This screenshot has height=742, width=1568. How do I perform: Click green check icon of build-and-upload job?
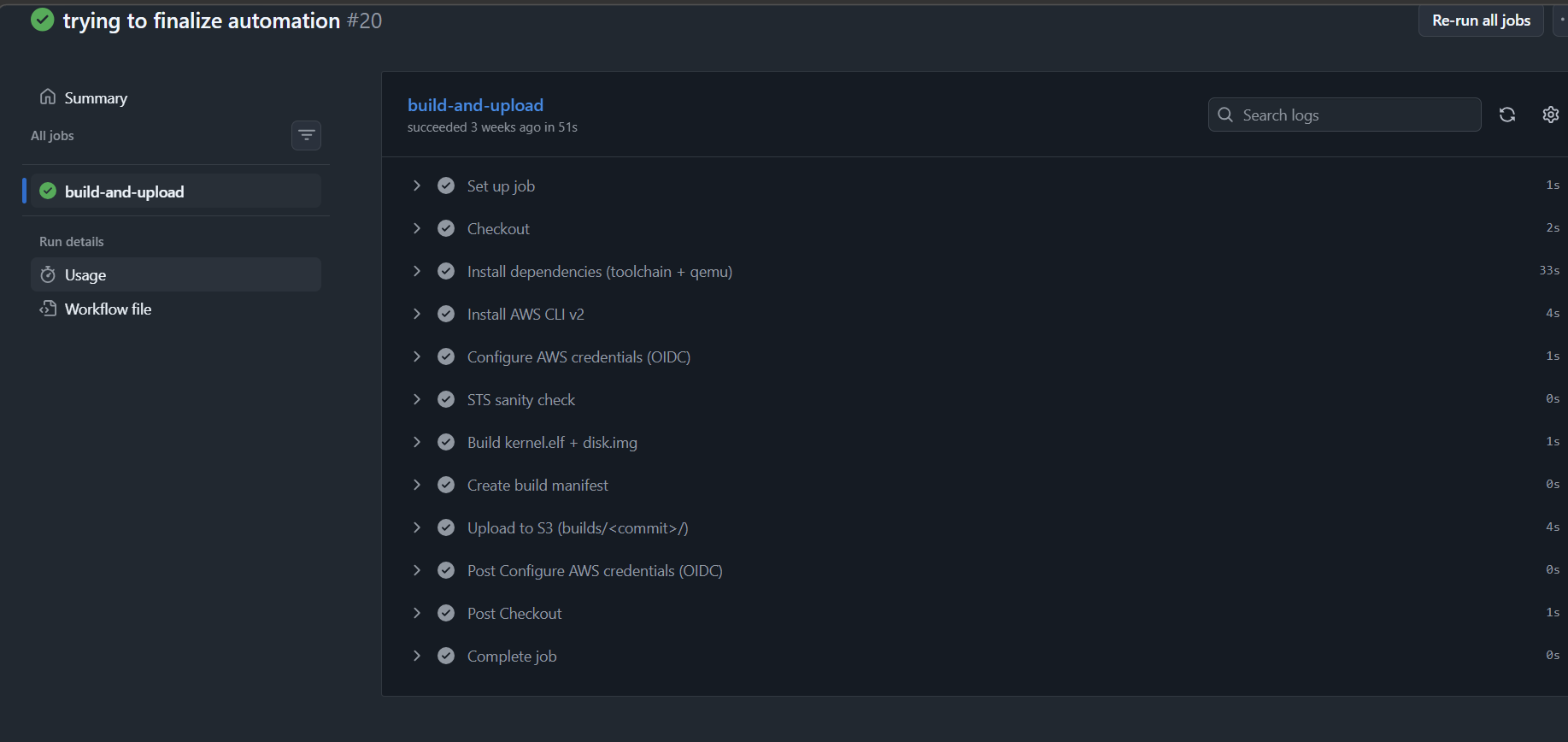(48, 191)
